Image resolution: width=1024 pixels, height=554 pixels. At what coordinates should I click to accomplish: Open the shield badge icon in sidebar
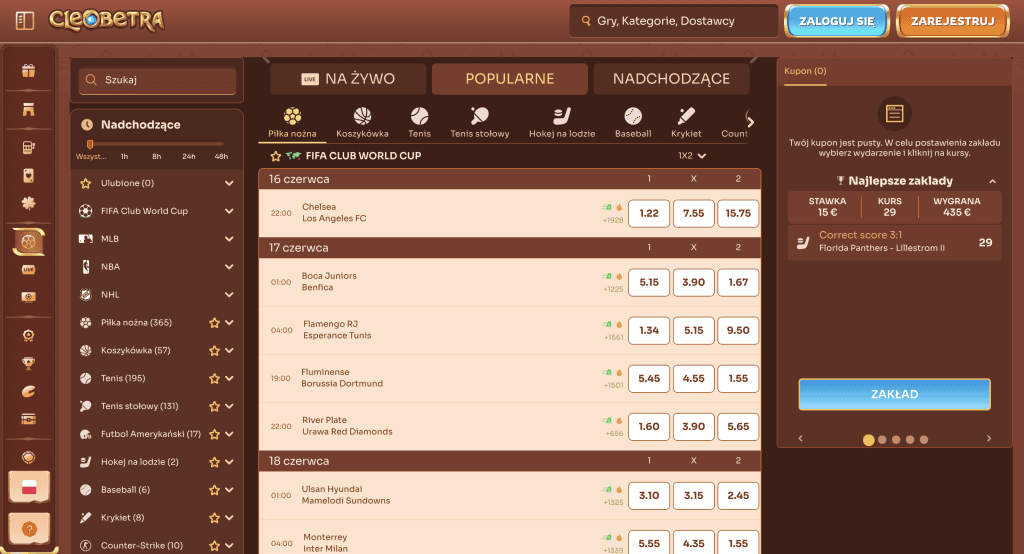pyautogui.click(x=28, y=457)
